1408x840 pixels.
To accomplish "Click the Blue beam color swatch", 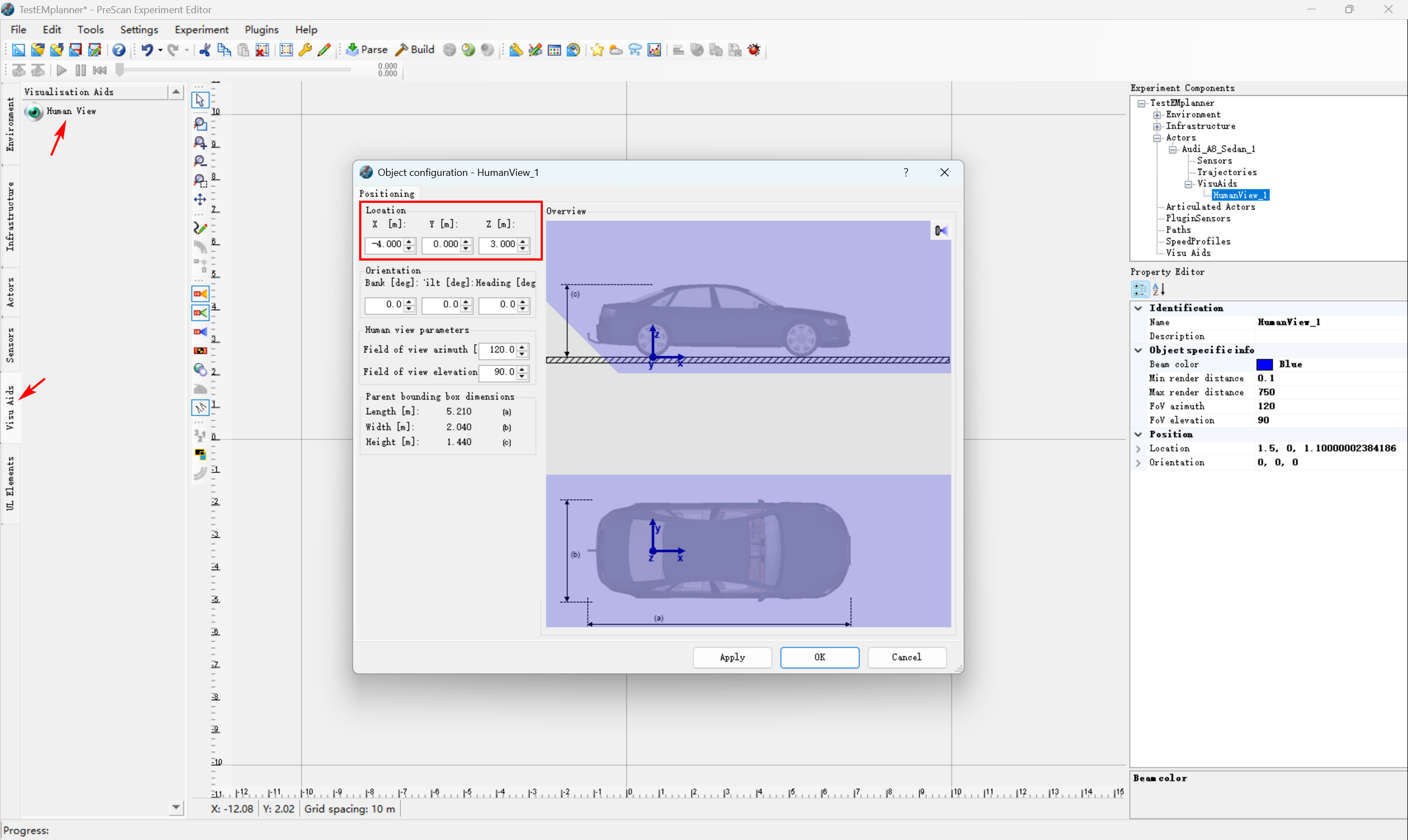I will click(1264, 364).
